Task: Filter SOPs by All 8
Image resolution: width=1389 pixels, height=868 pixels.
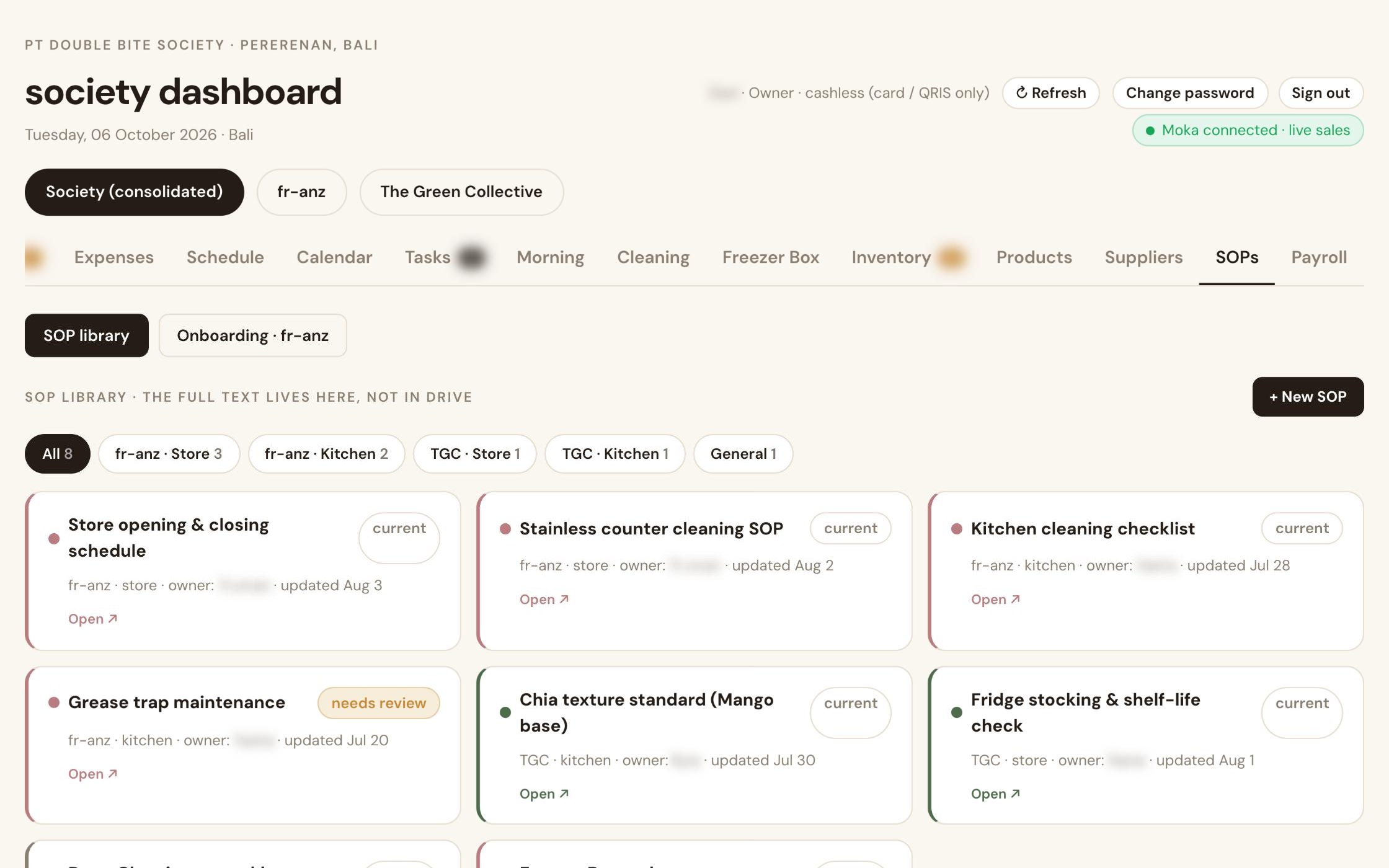Action: [57, 454]
